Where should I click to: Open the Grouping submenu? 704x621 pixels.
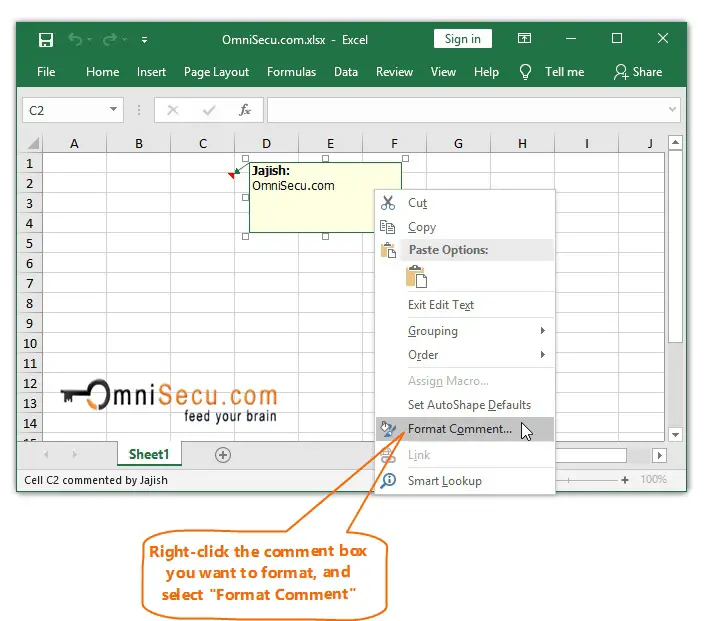[465, 331]
